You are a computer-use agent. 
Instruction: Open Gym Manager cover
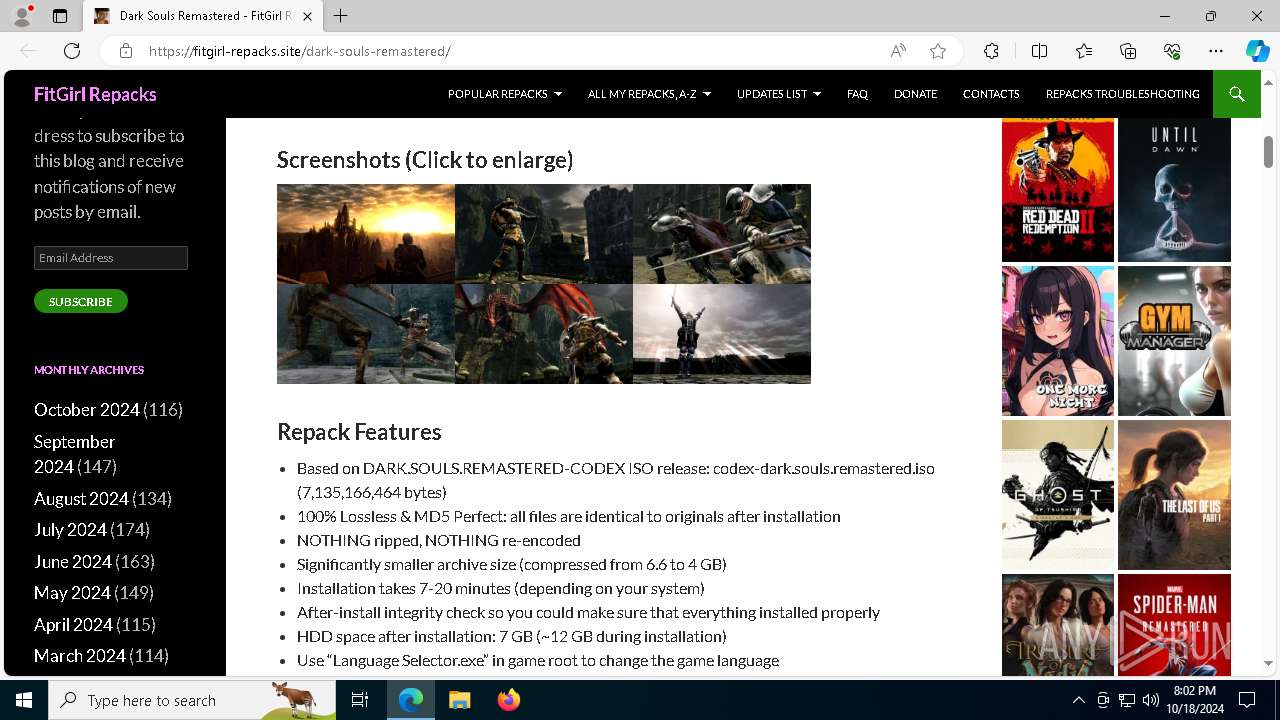pyautogui.click(x=1174, y=341)
